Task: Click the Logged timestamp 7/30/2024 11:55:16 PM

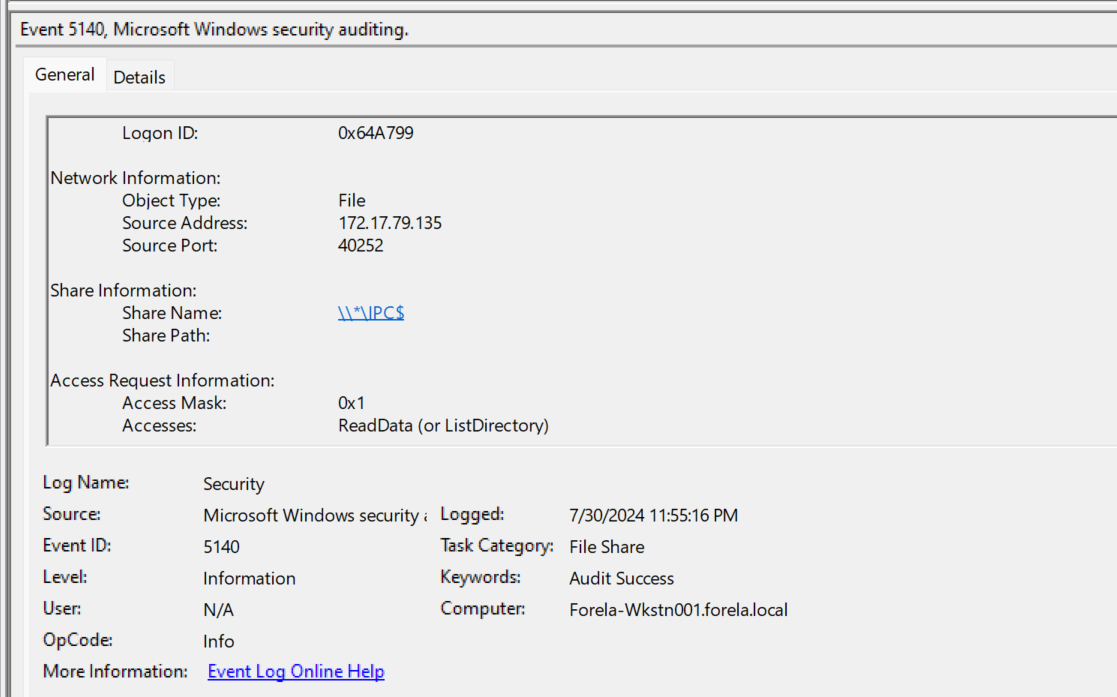Action: (653, 515)
